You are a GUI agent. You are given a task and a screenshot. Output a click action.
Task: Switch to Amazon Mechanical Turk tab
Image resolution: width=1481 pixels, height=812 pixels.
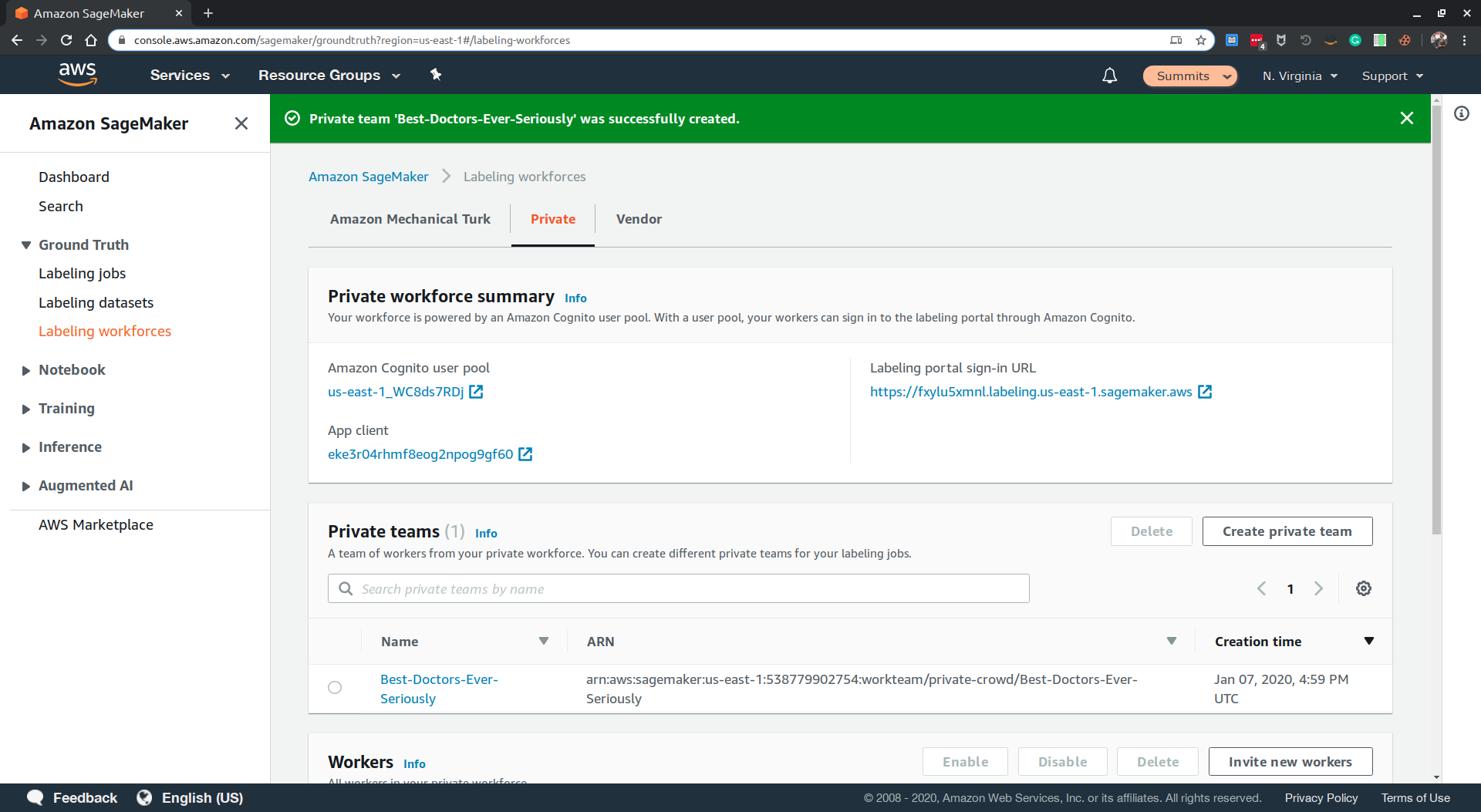point(410,219)
